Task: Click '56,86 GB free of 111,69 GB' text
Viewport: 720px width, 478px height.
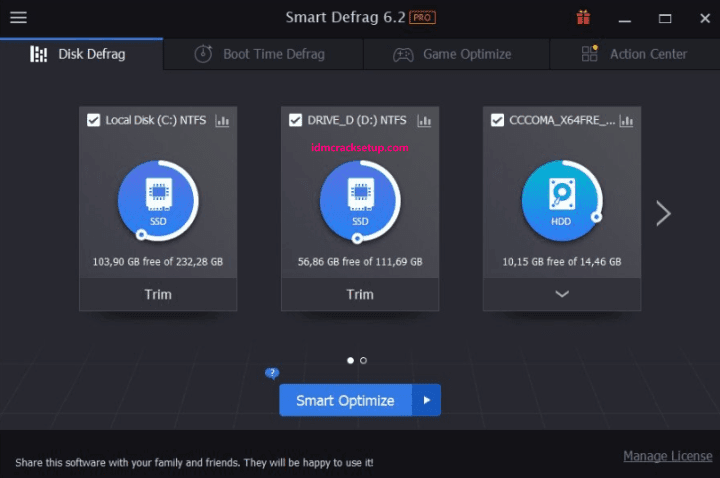Action: [x=360, y=262]
